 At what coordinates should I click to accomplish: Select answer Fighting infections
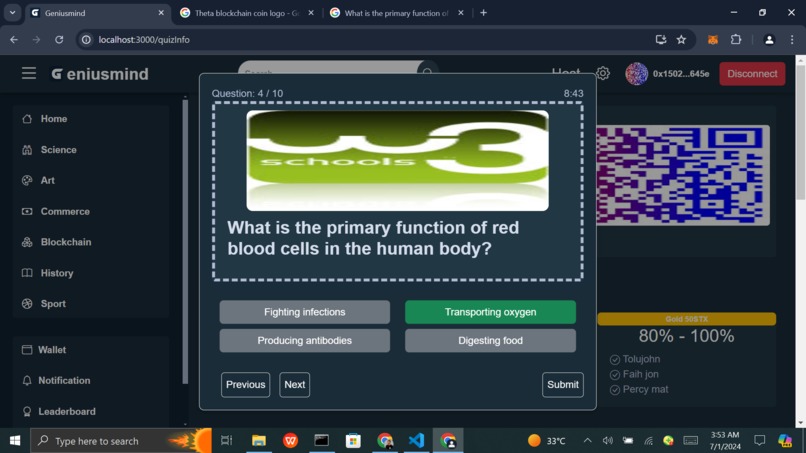305,312
